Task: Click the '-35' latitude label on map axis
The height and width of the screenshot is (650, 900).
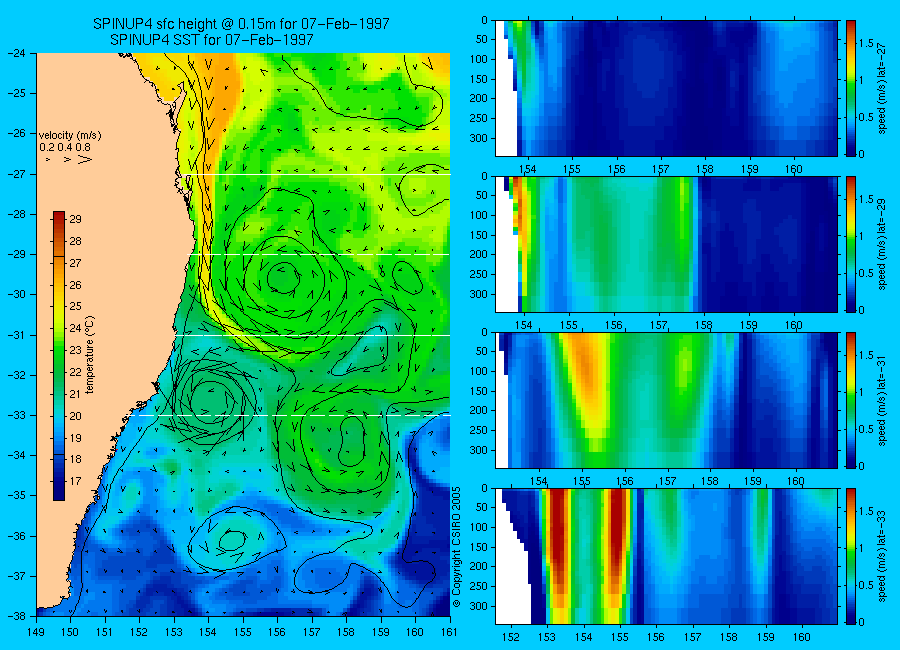Action: tap(16, 495)
